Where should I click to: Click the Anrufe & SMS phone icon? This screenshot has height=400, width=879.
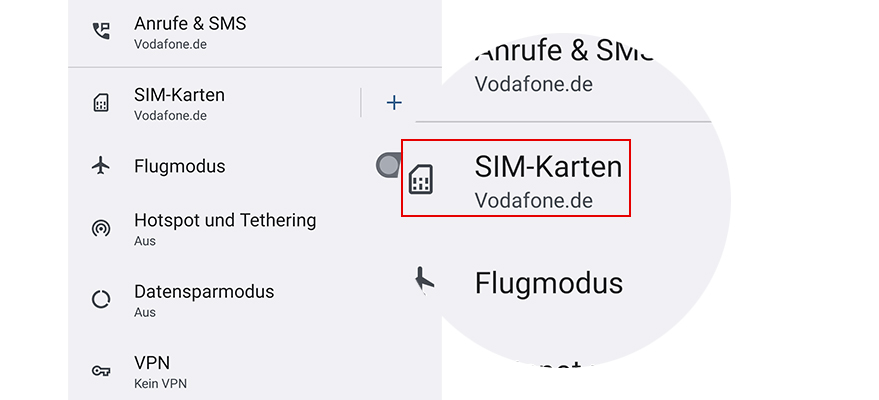click(x=100, y=31)
